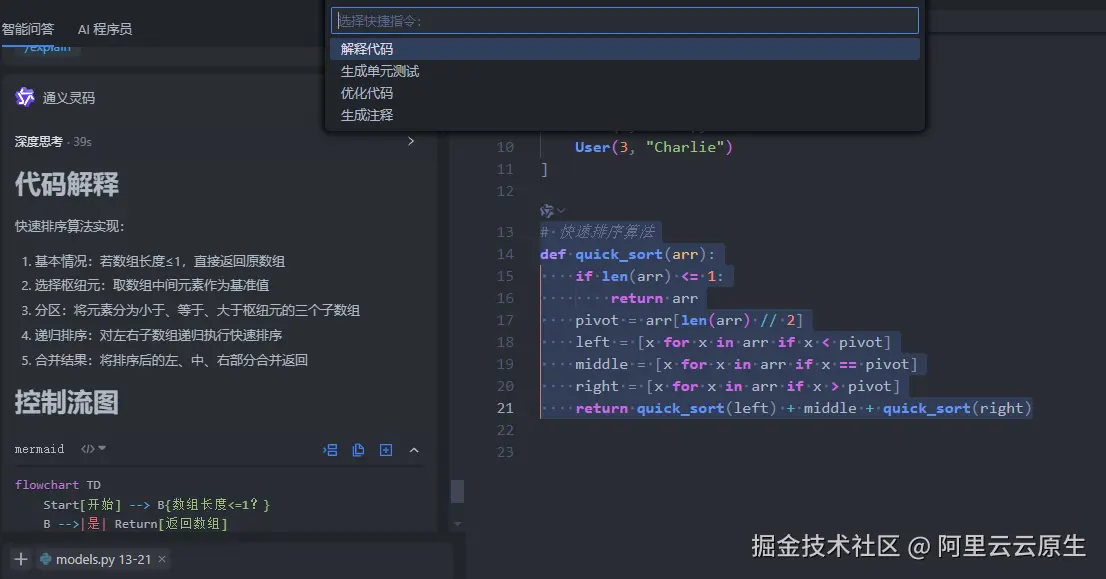Choose 解释代码 from the command list
This screenshot has width=1106, height=579.
625,49
